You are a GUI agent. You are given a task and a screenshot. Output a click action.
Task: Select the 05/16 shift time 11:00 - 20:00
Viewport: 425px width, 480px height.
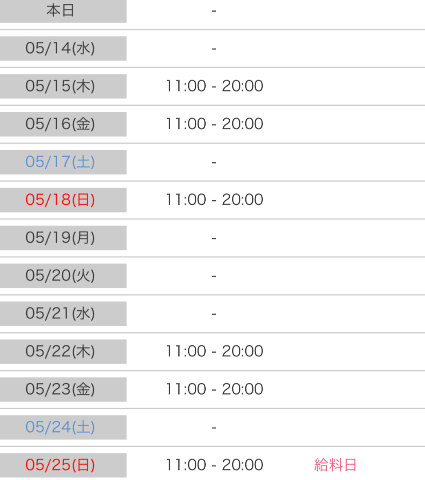pos(215,124)
